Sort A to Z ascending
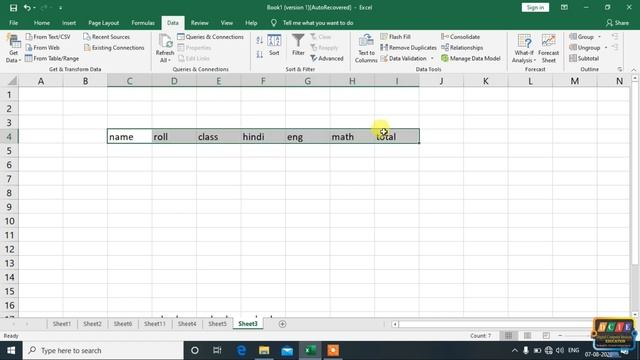The height and width of the screenshot is (360, 640). 260,40
